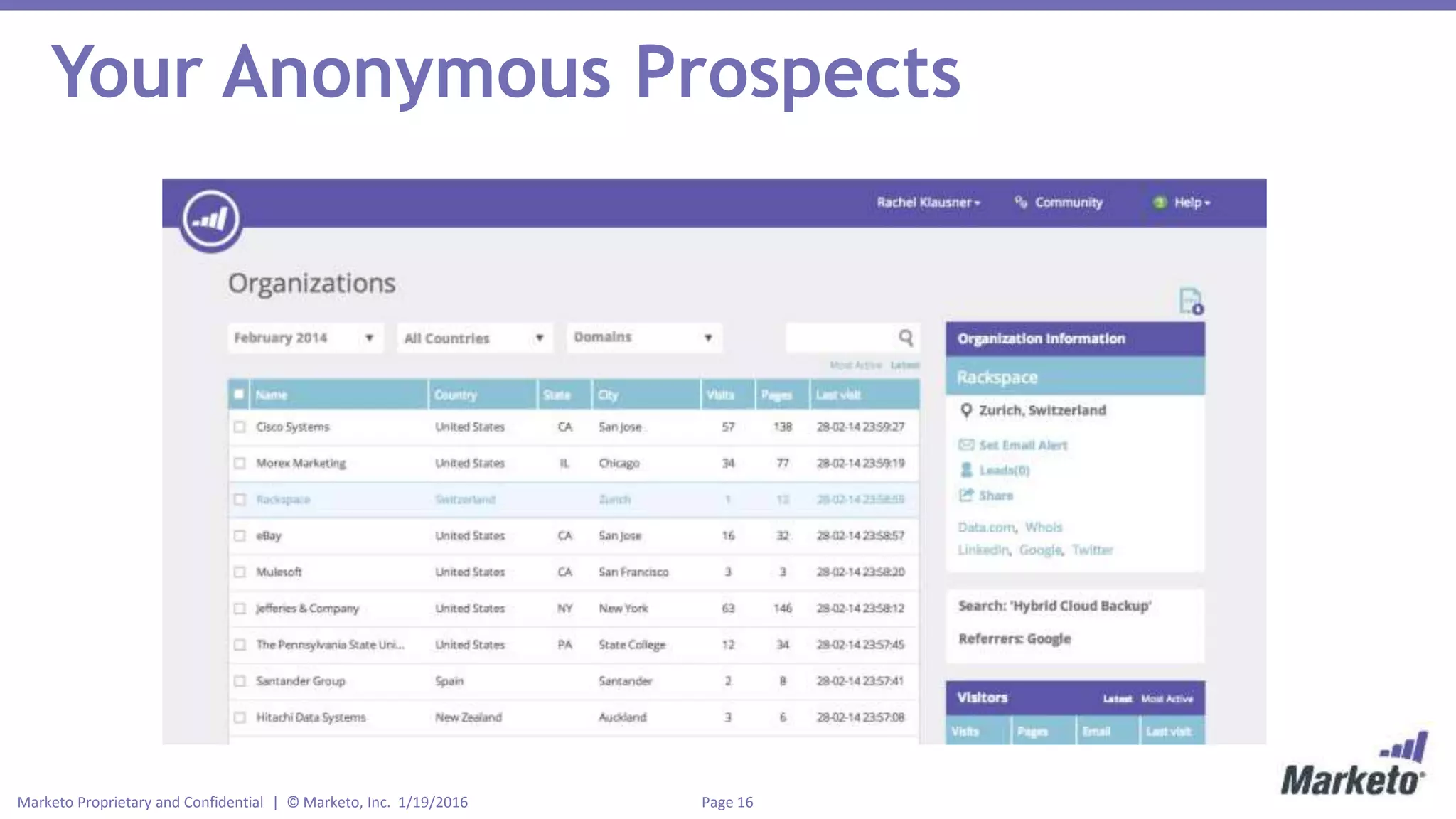1456x819 pixels.
Task: Click the location pin icon near Zurich
Action: pos(966,410)
